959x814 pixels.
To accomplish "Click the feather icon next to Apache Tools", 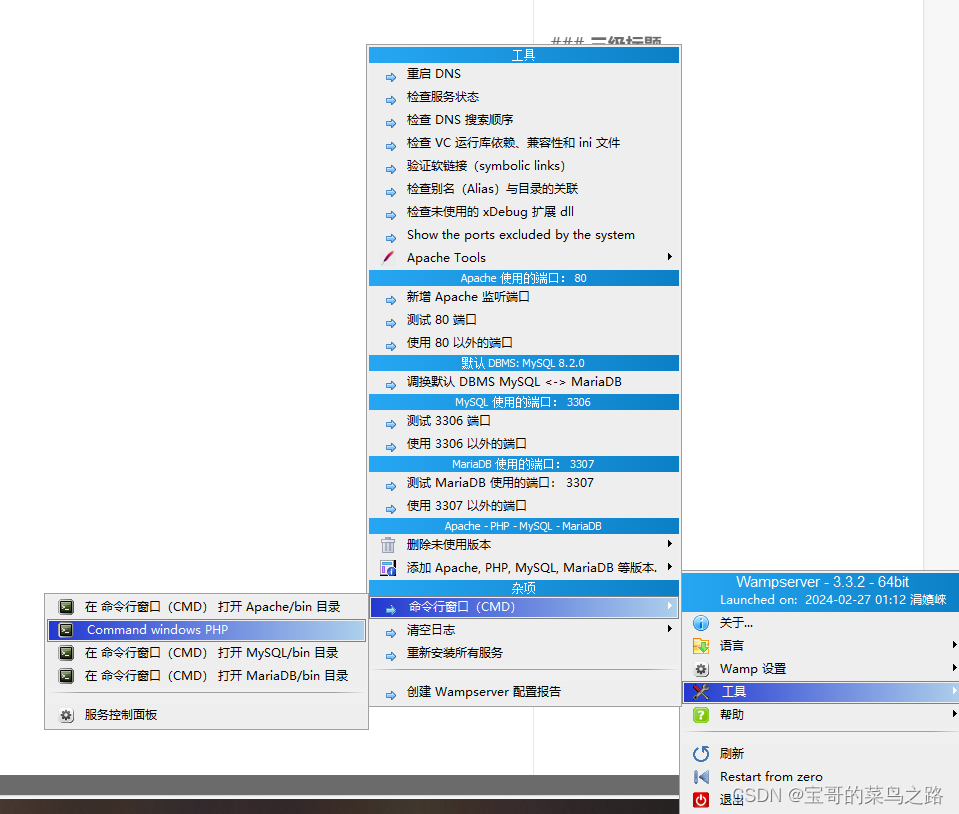I will tap(388, 257).
